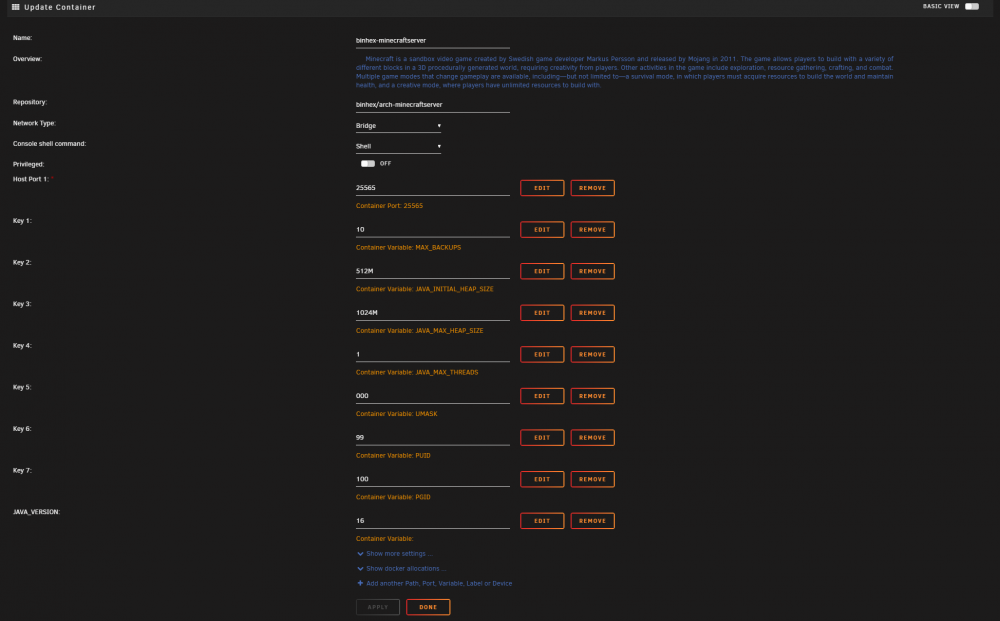
Task: Remove the UMASK variable
Action: [x=592, y=396]
